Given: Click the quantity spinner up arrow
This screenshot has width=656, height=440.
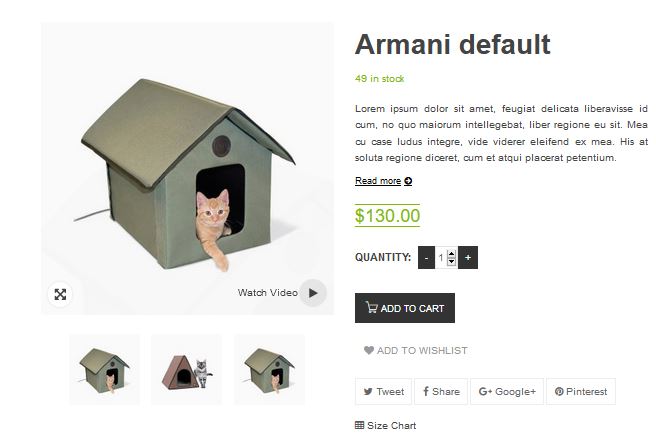Looking at the screenshot, I should pyautogui.click(x=451, y=254).
